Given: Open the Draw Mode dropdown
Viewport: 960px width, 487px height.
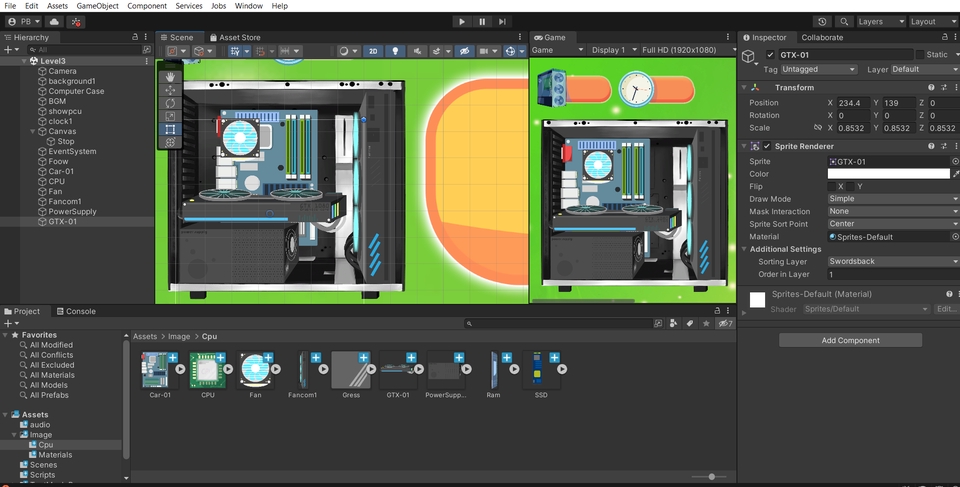Looking at the screenshot, I should point(893,198).
